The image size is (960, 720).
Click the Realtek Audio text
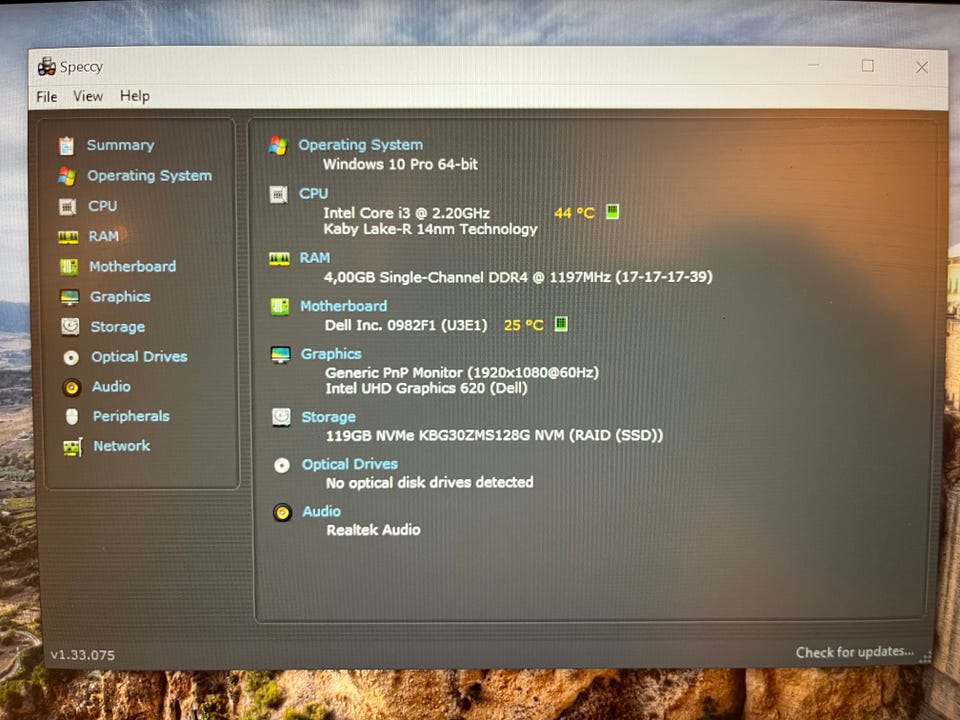click(x=373, y=530)
